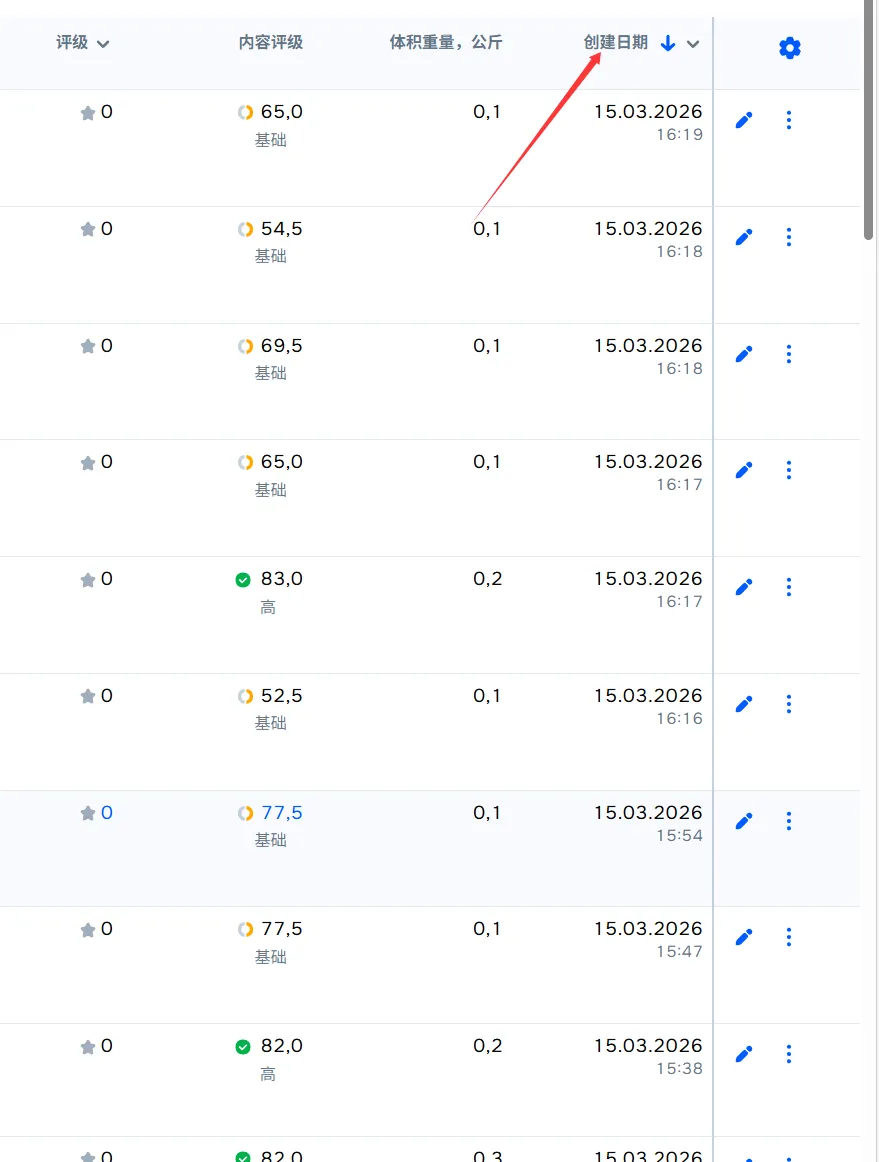Click green check icon beside 83,0

[x=243, y=580]
